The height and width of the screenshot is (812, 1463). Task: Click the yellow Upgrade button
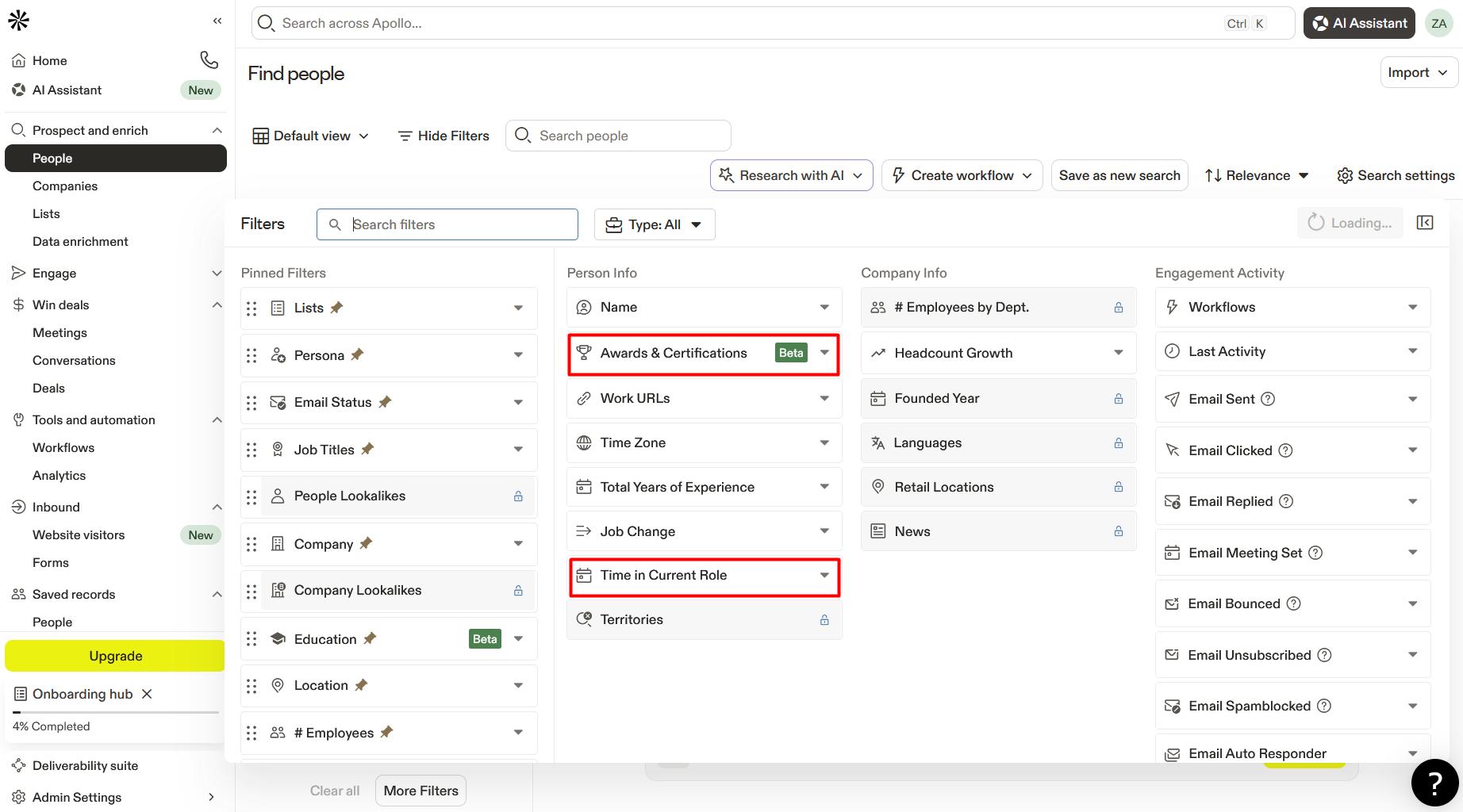tap(115, 656)
